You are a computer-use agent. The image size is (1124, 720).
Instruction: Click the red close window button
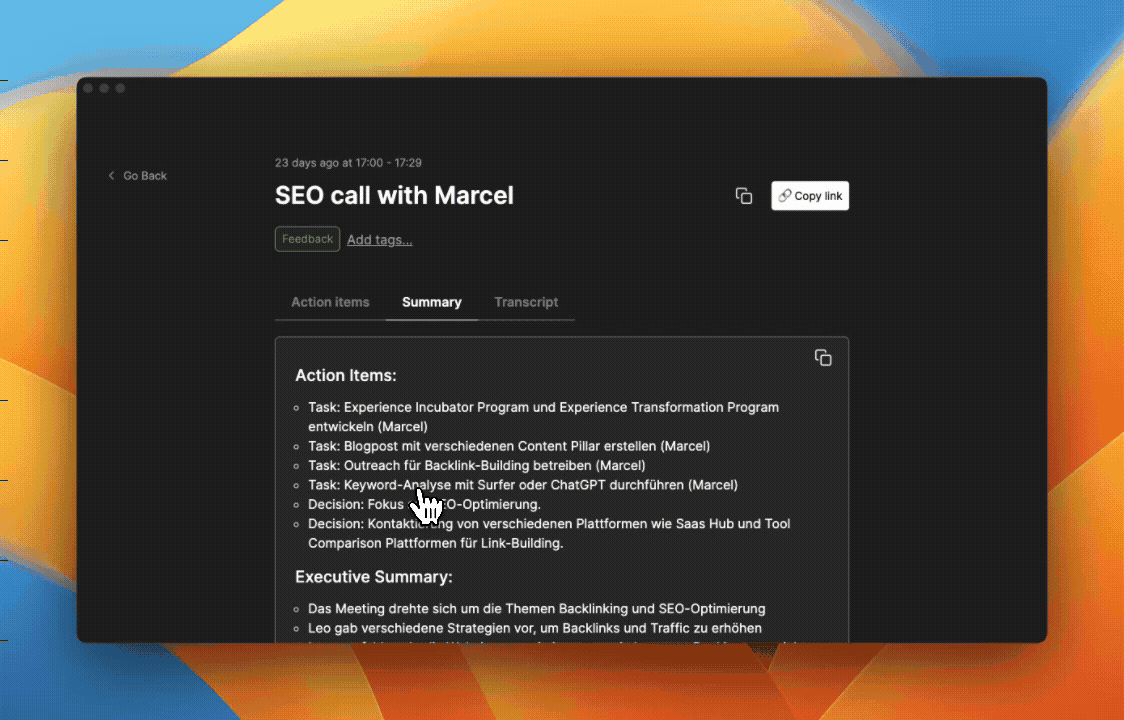tap(88, 88)
